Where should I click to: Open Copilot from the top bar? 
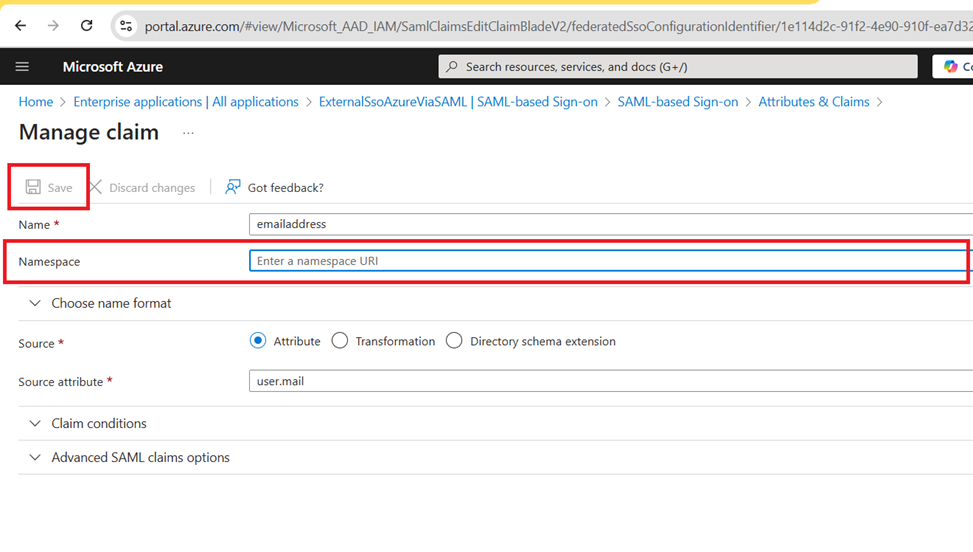(x=953, y=66)
